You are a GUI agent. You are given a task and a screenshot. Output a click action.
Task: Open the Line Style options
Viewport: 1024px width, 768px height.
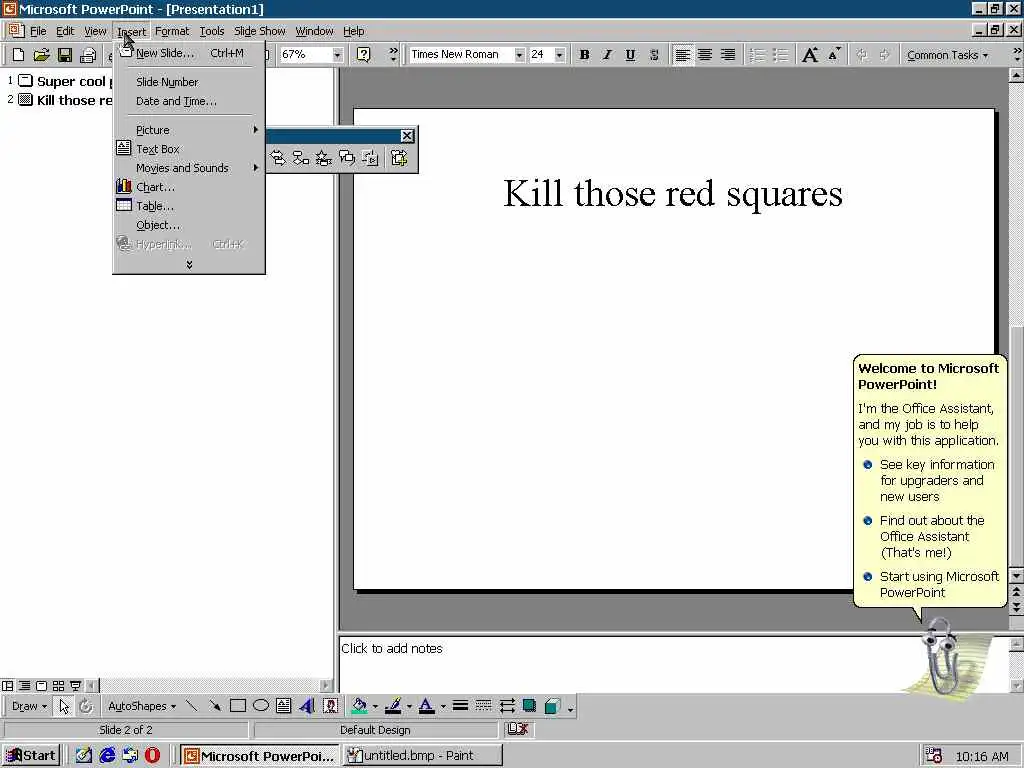[x=460, y=706]
